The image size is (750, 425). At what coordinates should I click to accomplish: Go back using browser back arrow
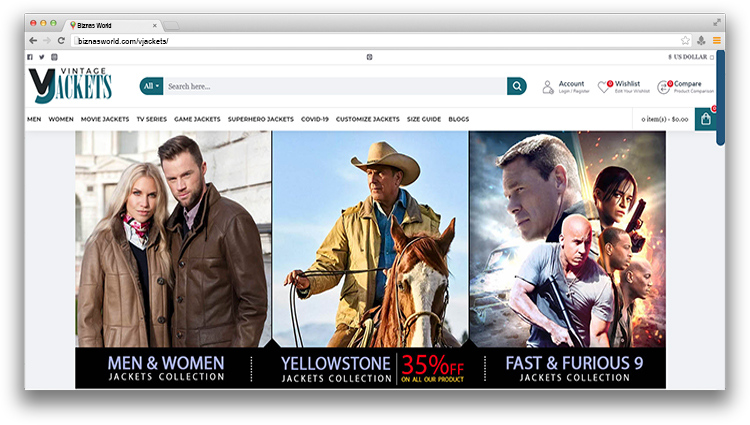coord(33,41)
